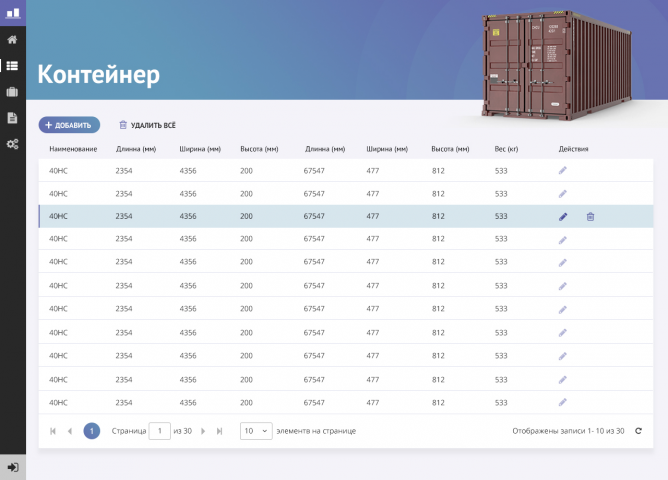
Task: Open the document icon in the sidebar
Action: click(x=12, y=118)
